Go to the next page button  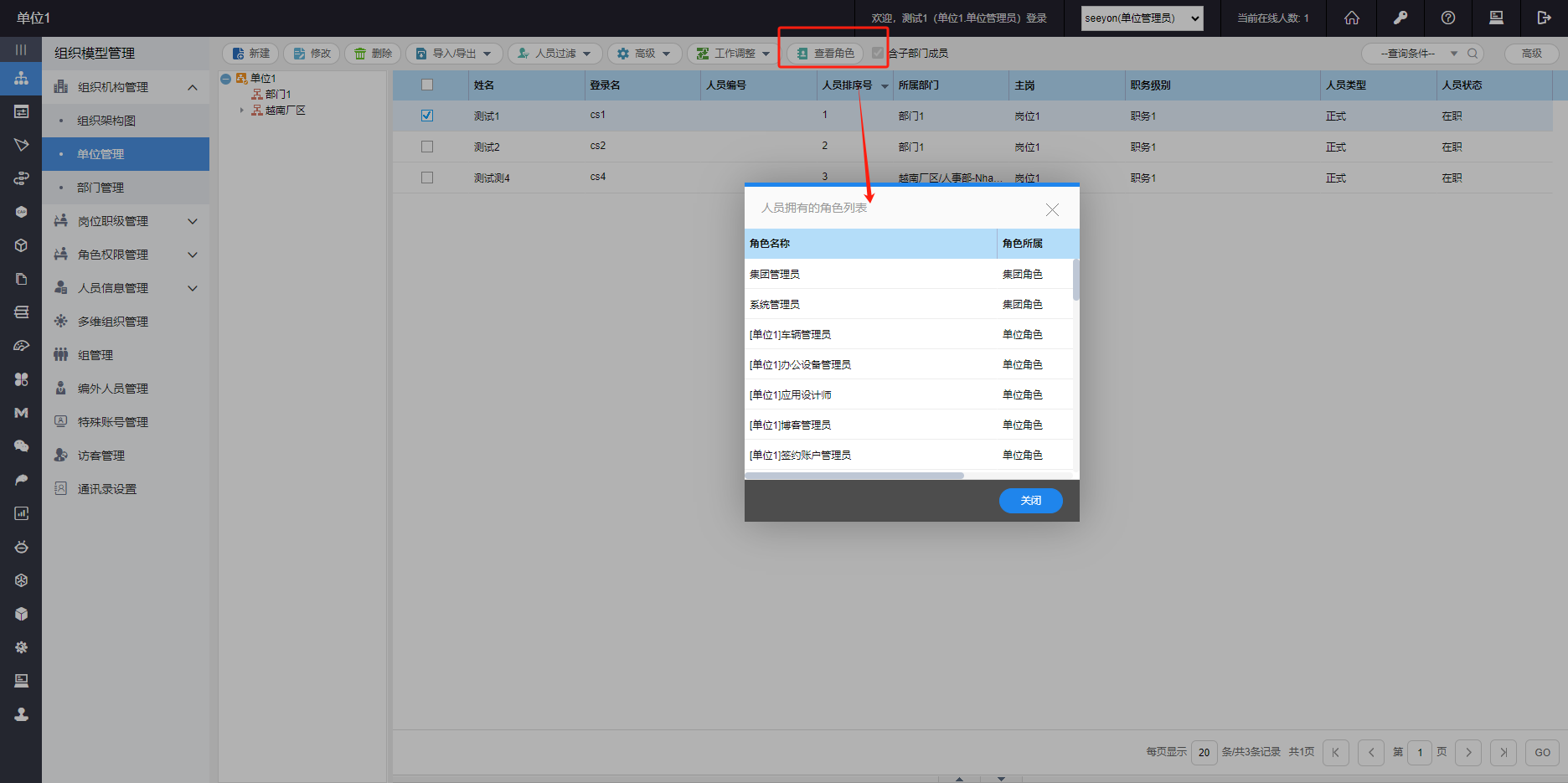tap(1468, 753)
